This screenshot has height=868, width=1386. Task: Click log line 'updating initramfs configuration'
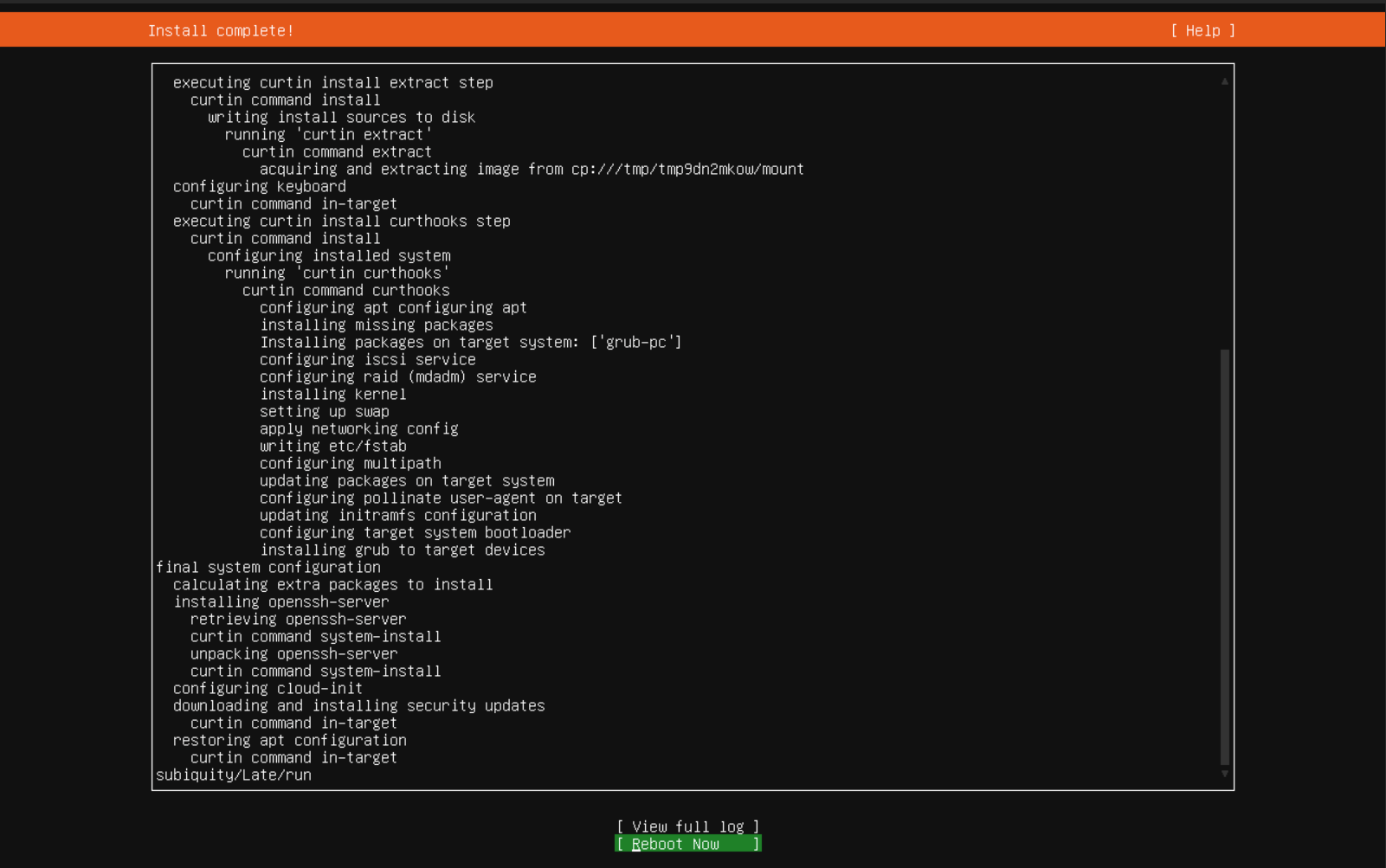[x=398, y=515]
